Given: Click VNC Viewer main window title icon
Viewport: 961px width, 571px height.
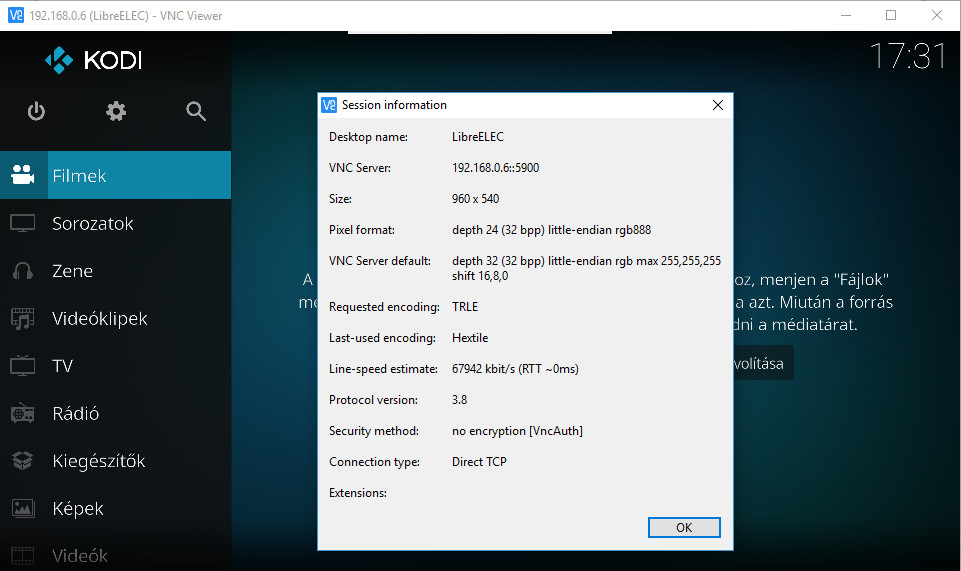Looking at the screenshot, I should 16,15.
